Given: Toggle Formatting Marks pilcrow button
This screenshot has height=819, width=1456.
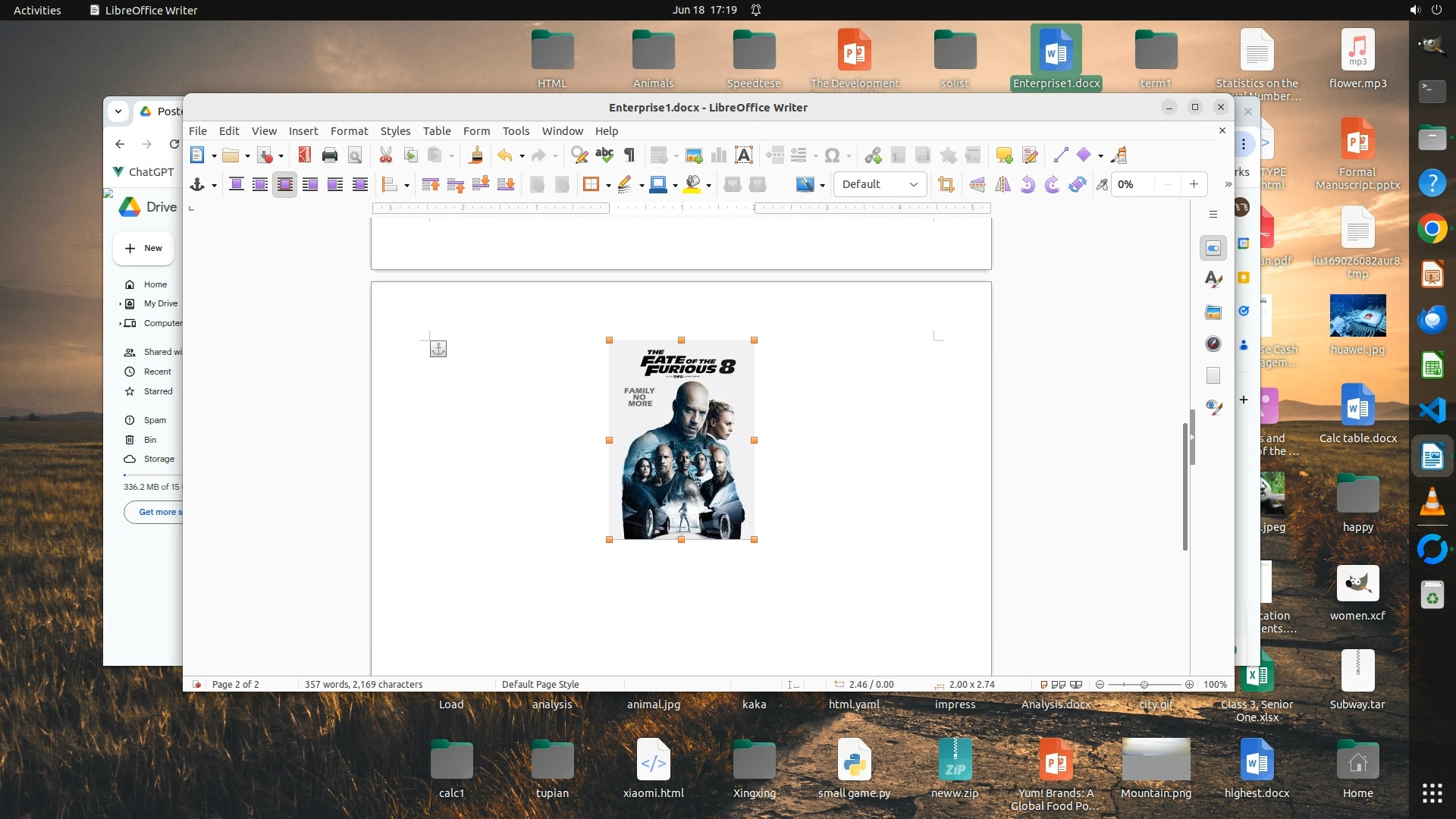Looking at the screenshot, I should coord(629,155).
